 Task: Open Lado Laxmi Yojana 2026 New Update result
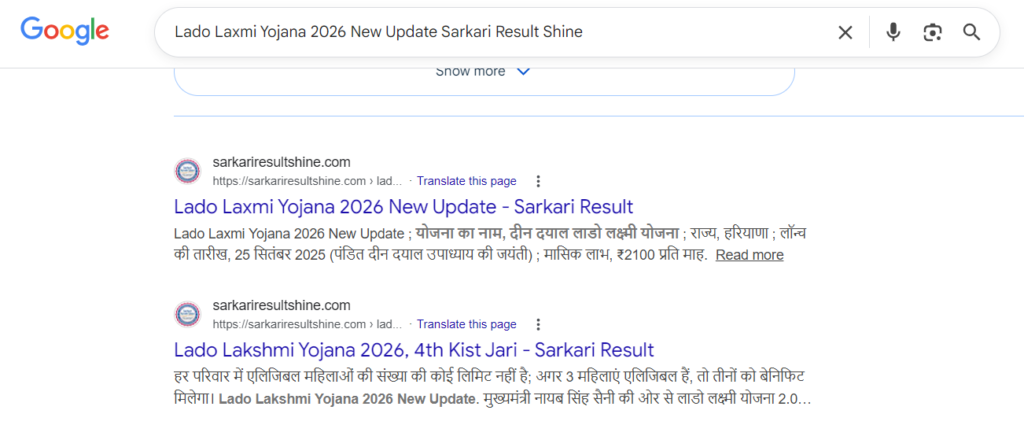tap(403, 207)
